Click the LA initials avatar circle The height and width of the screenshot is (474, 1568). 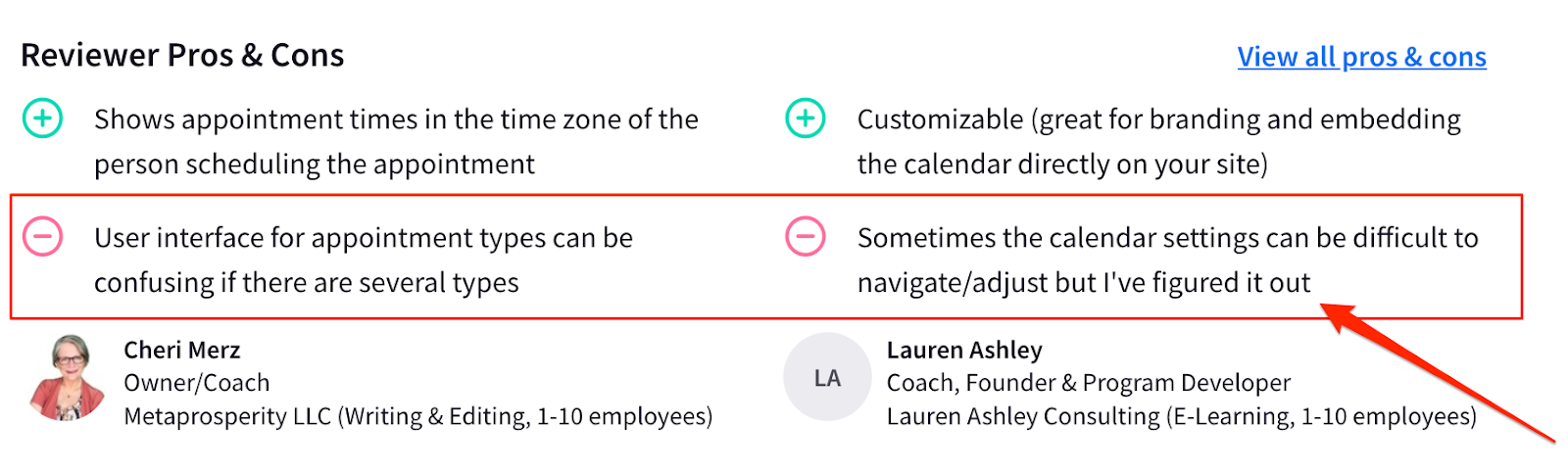click(827, 378)
